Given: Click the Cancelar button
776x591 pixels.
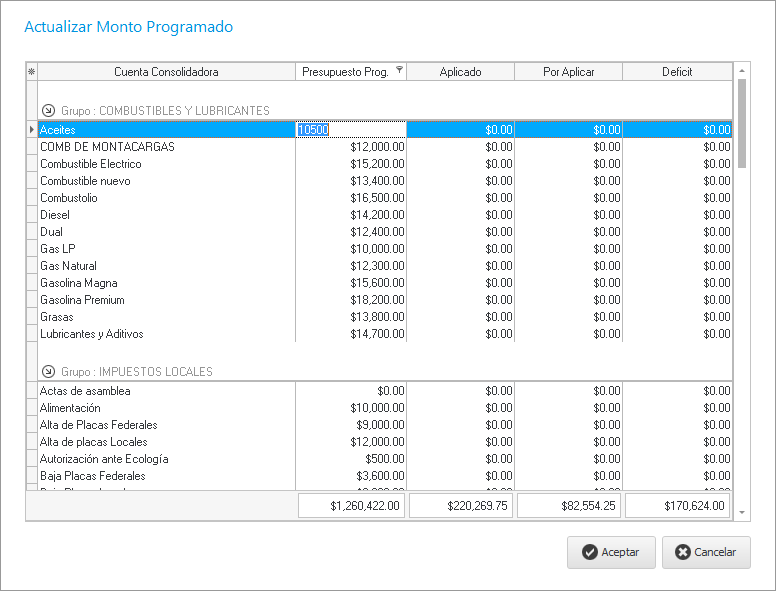Looking at the screenshot, I should [x=706, y=552].
